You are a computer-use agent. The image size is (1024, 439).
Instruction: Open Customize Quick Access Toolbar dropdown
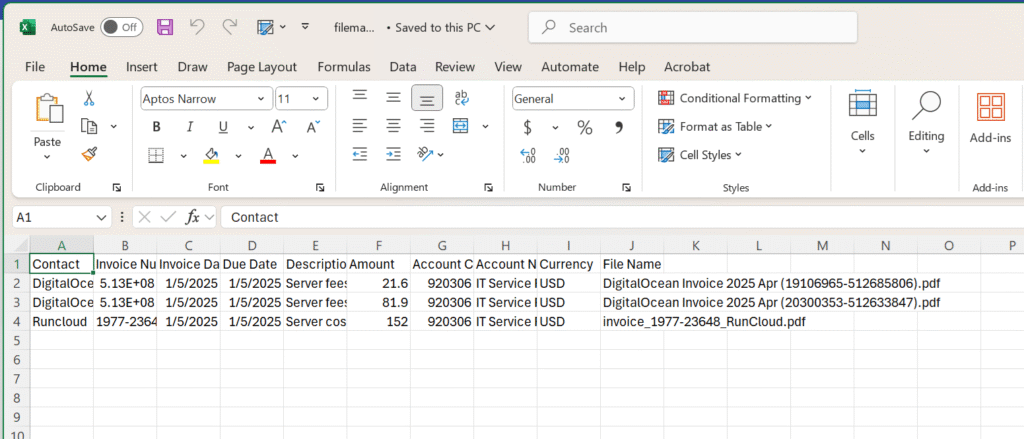point(305,27)
